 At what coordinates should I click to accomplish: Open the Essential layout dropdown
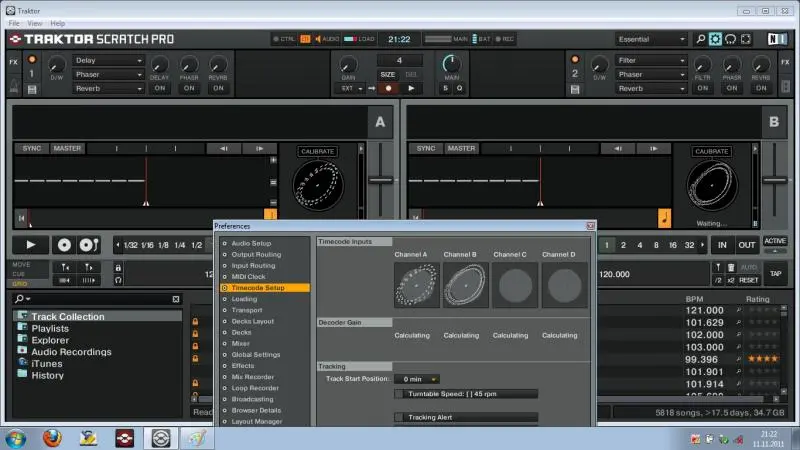tap(651, 39)
